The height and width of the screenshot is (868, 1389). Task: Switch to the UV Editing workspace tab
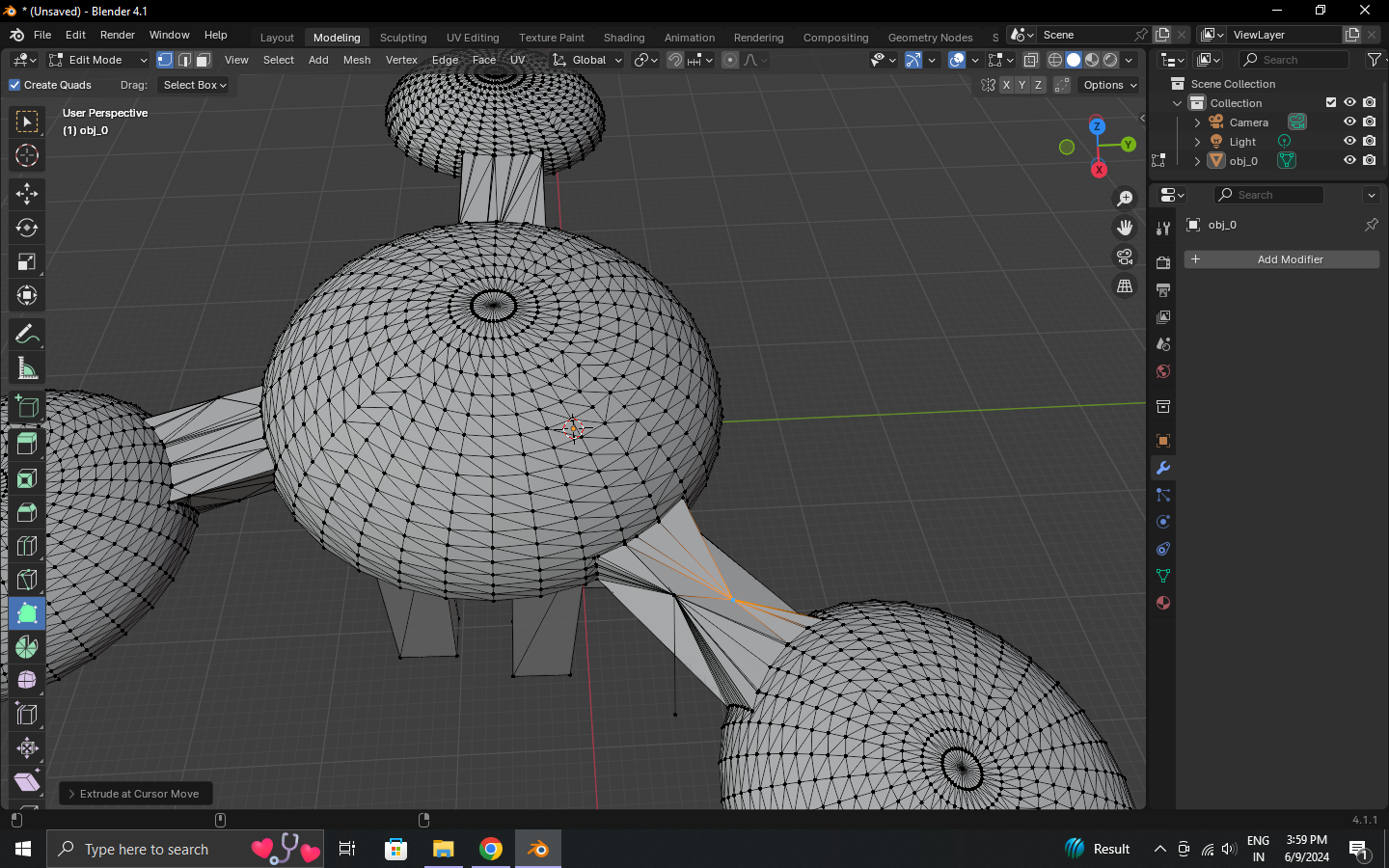[x=473, y=38]
